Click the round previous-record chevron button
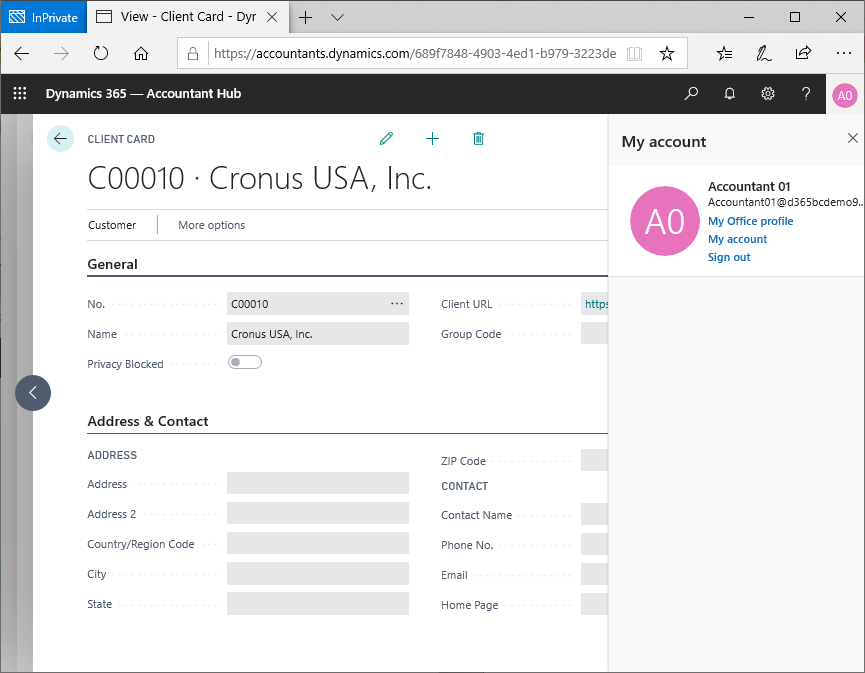This screenshot has height=673, width=865. [33, 393]
